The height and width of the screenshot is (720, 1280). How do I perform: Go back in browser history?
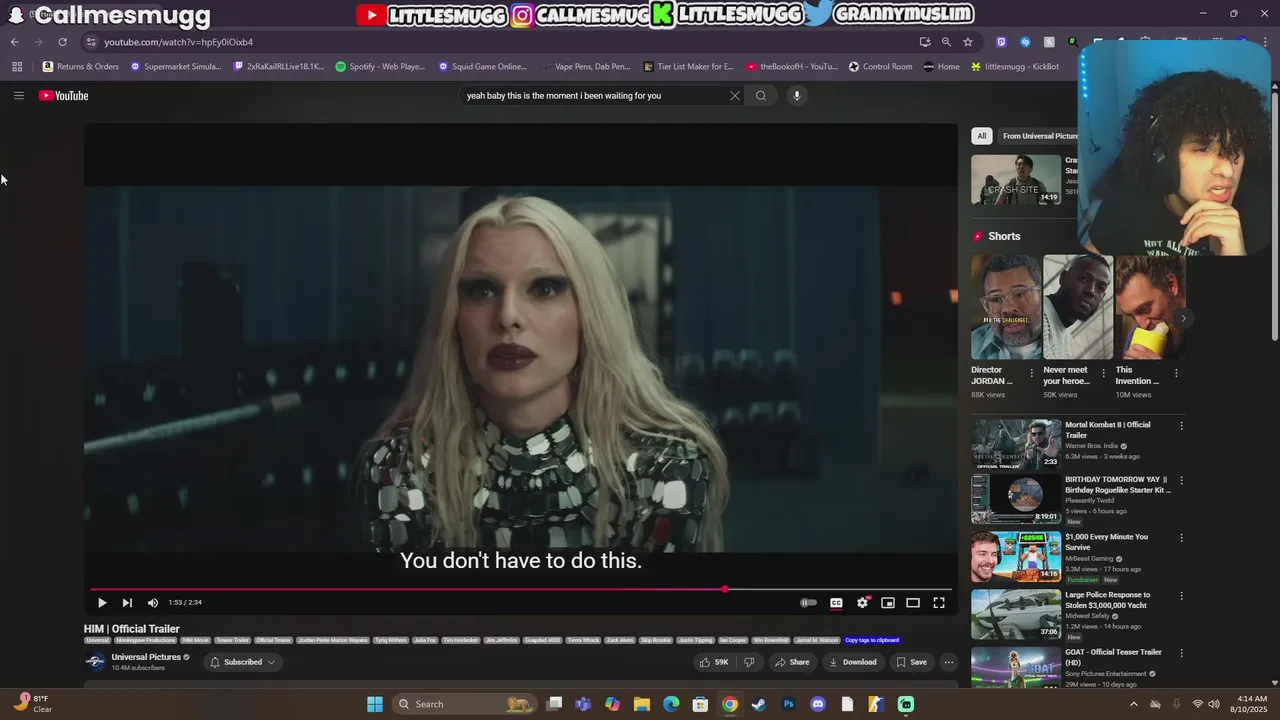click(14, 42)
